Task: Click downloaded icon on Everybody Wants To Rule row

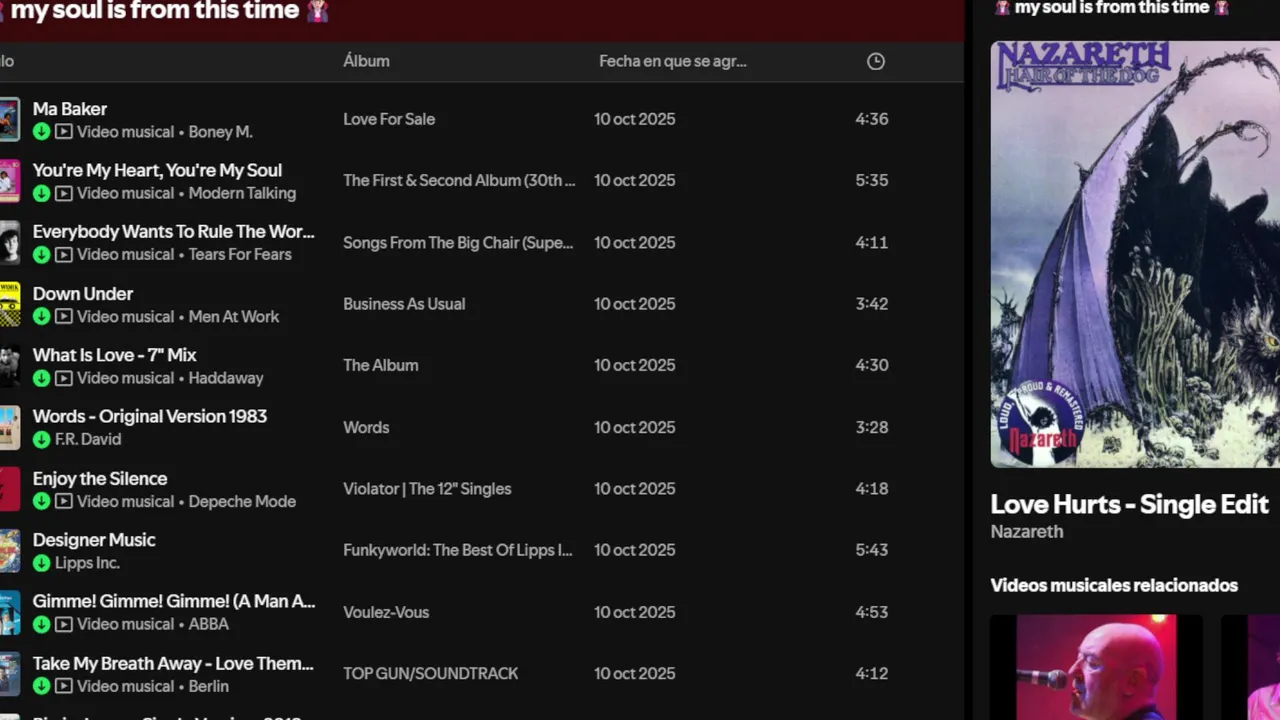Action: pos(41,254)
